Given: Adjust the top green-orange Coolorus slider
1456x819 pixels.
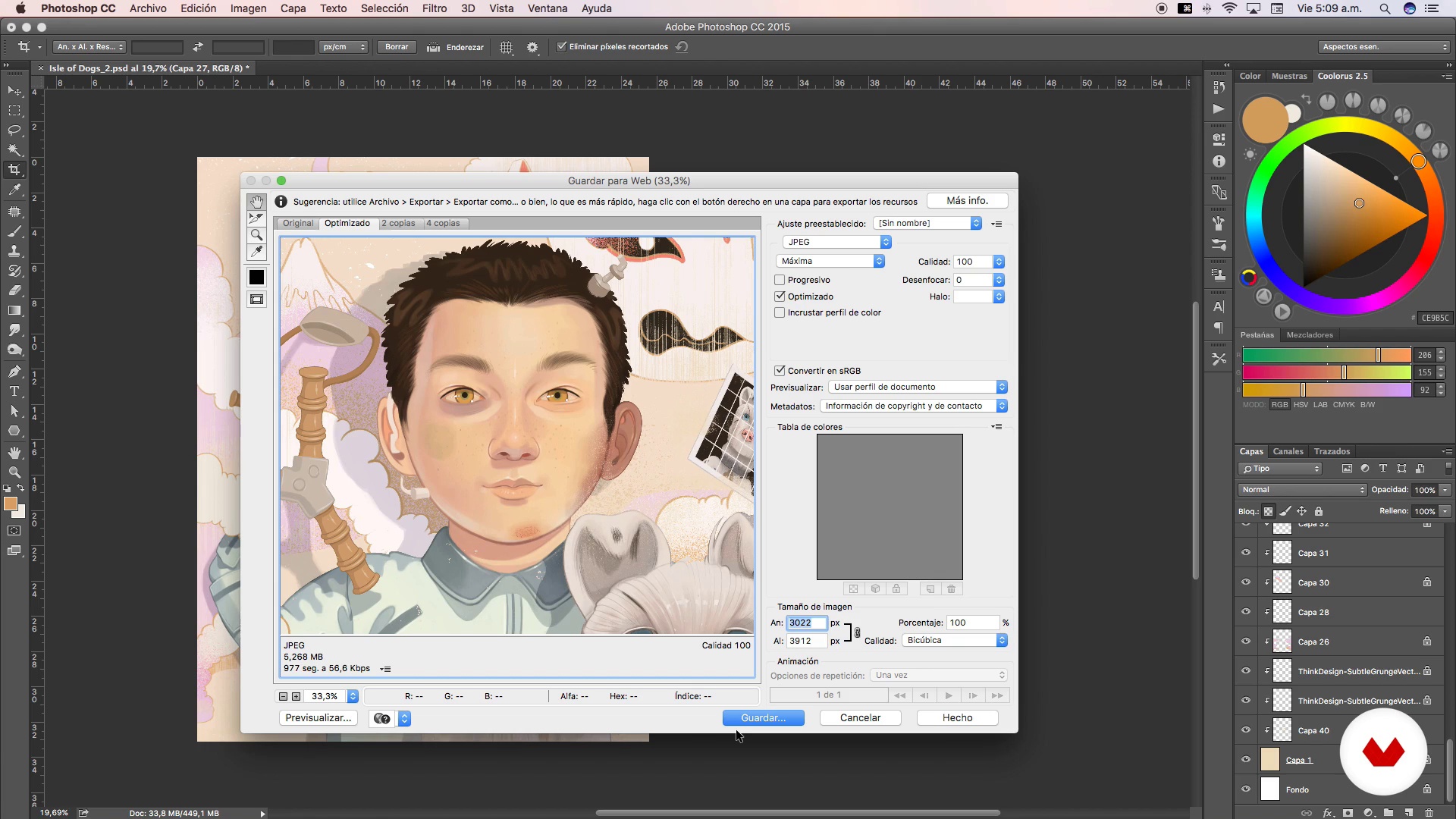Looking at the screenshot, I should (x=1326, y=355).
